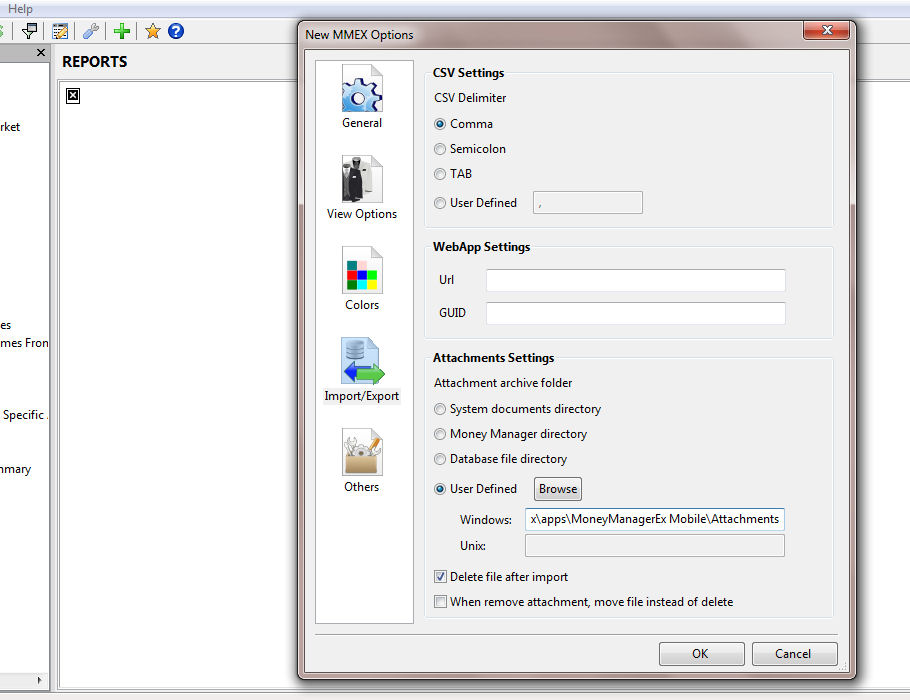The image size is (910, 700).
Task: Click the WebApp GUID input field
Action: pyautogui.click(x=635, y=313)
